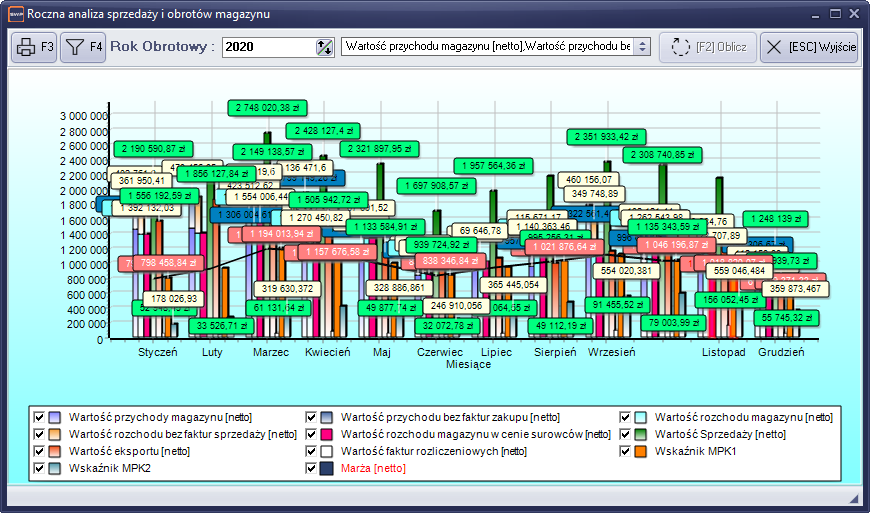
Task: Expand the data series selection dropdown
Action: (642, 47)
